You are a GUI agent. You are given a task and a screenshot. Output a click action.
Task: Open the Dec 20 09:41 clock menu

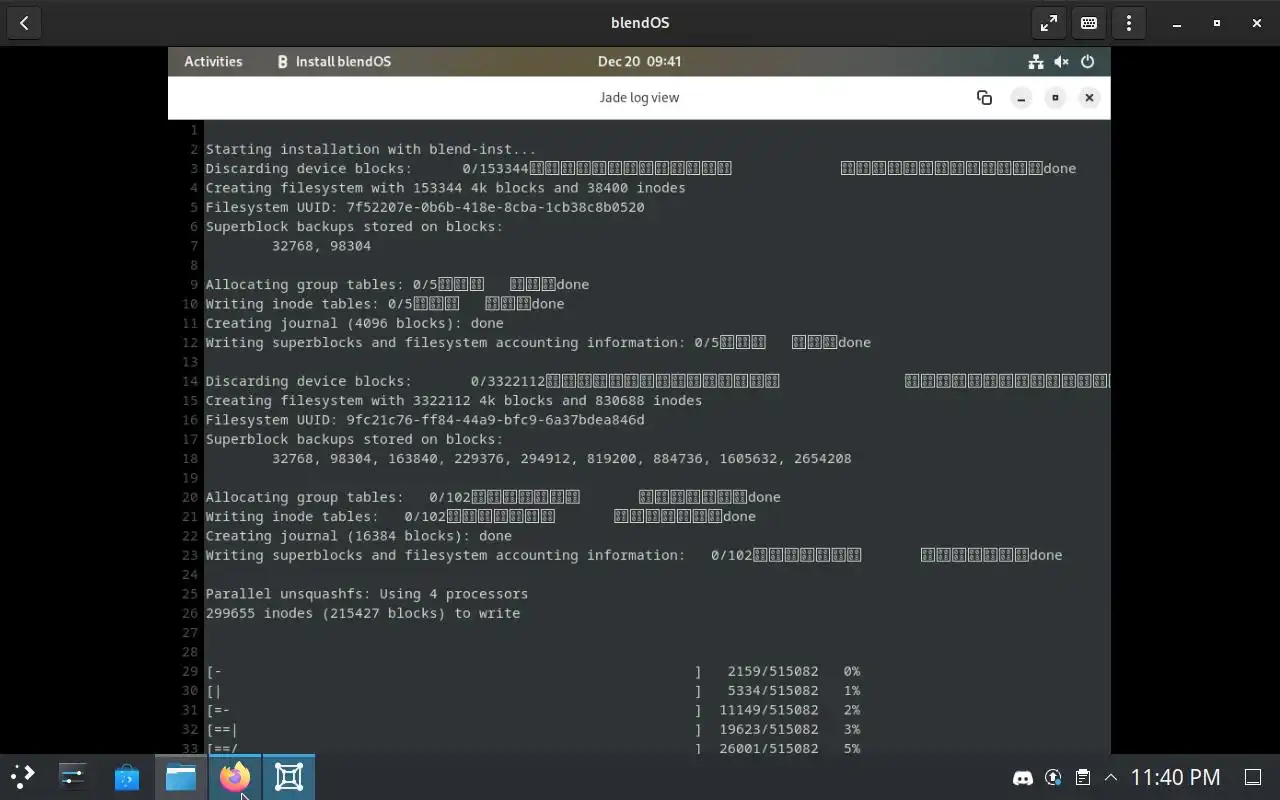tap(639, 61)
